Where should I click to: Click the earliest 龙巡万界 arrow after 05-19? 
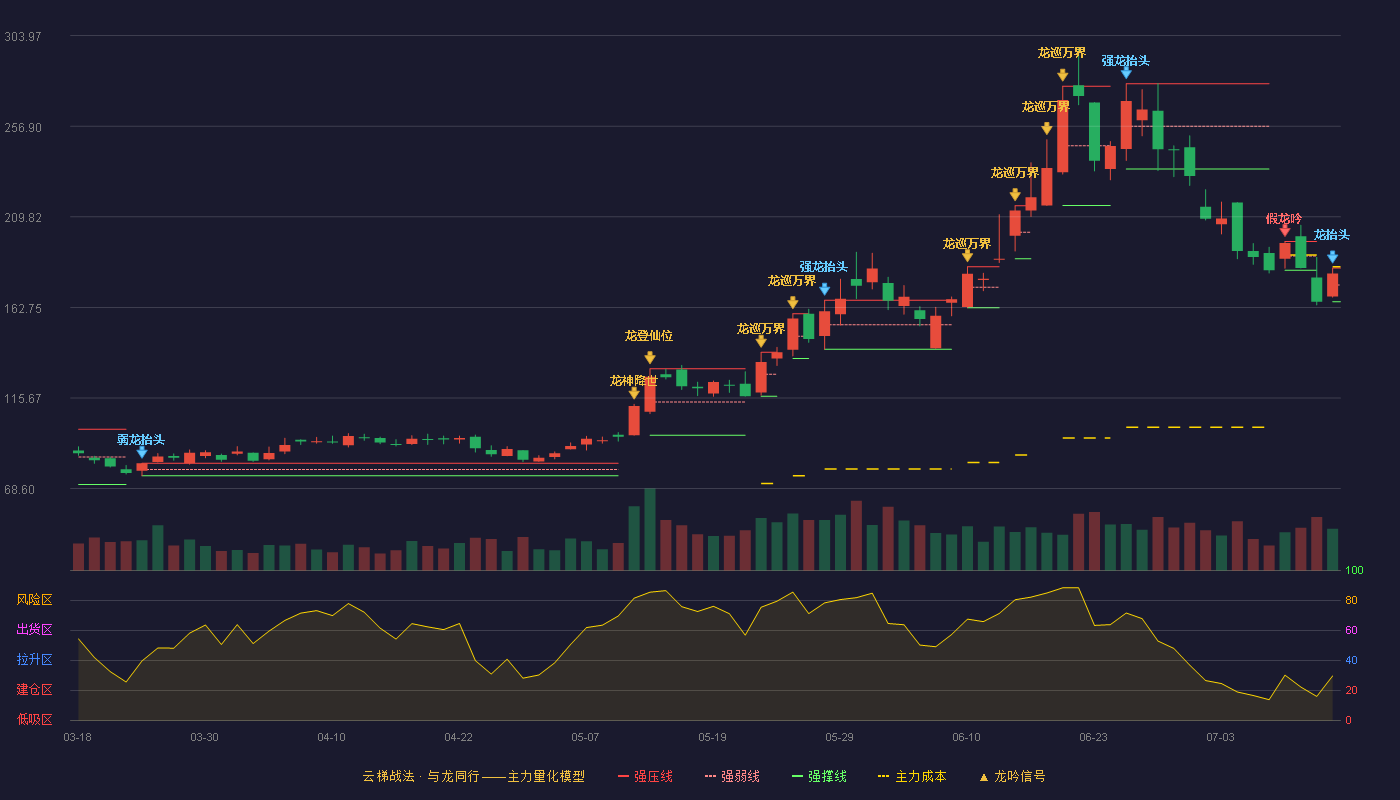761,341
